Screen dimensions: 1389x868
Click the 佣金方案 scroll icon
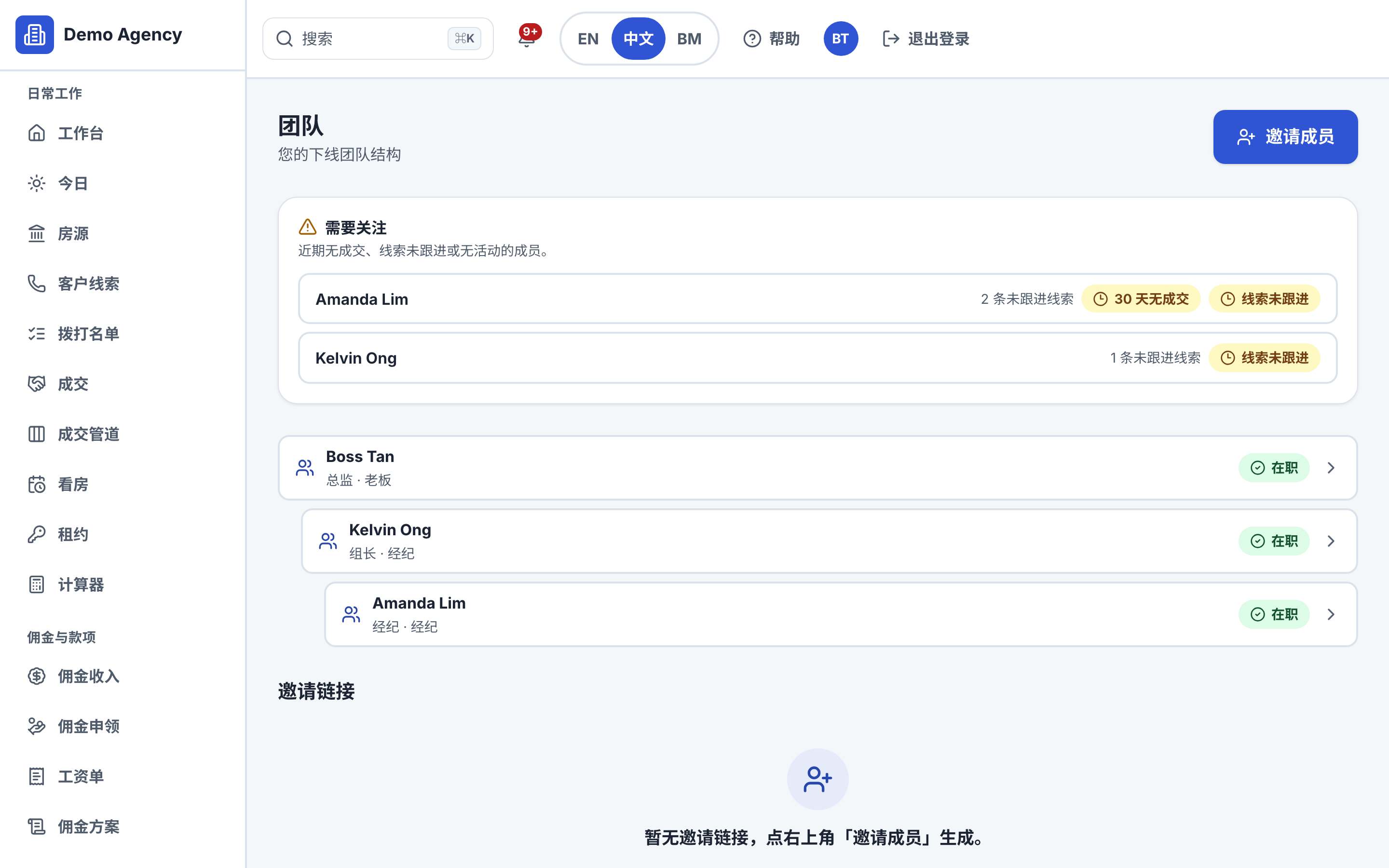click(x=37, y=827)
